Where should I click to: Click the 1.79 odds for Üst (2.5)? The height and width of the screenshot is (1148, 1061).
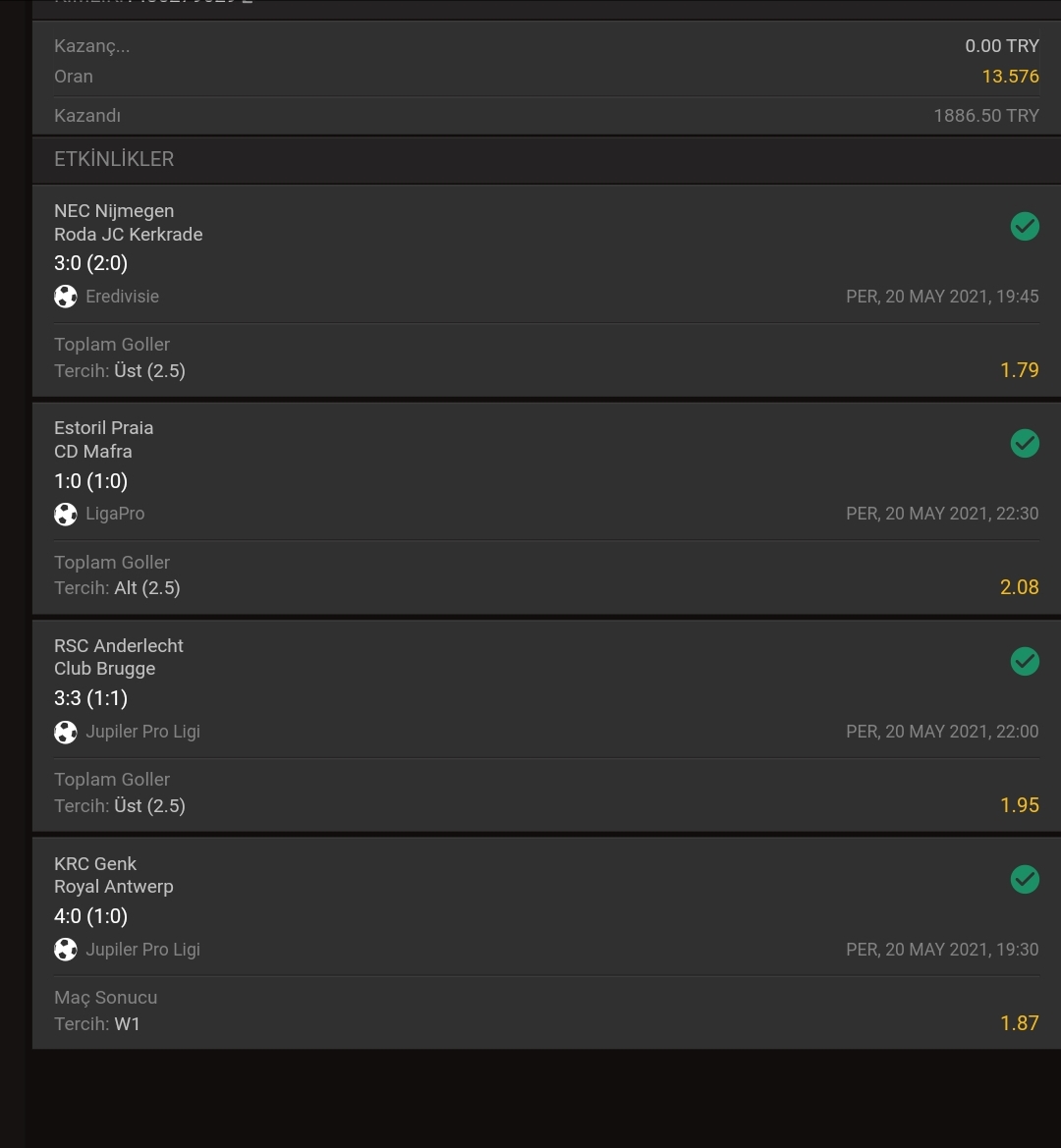click(x=1020, y=369)
